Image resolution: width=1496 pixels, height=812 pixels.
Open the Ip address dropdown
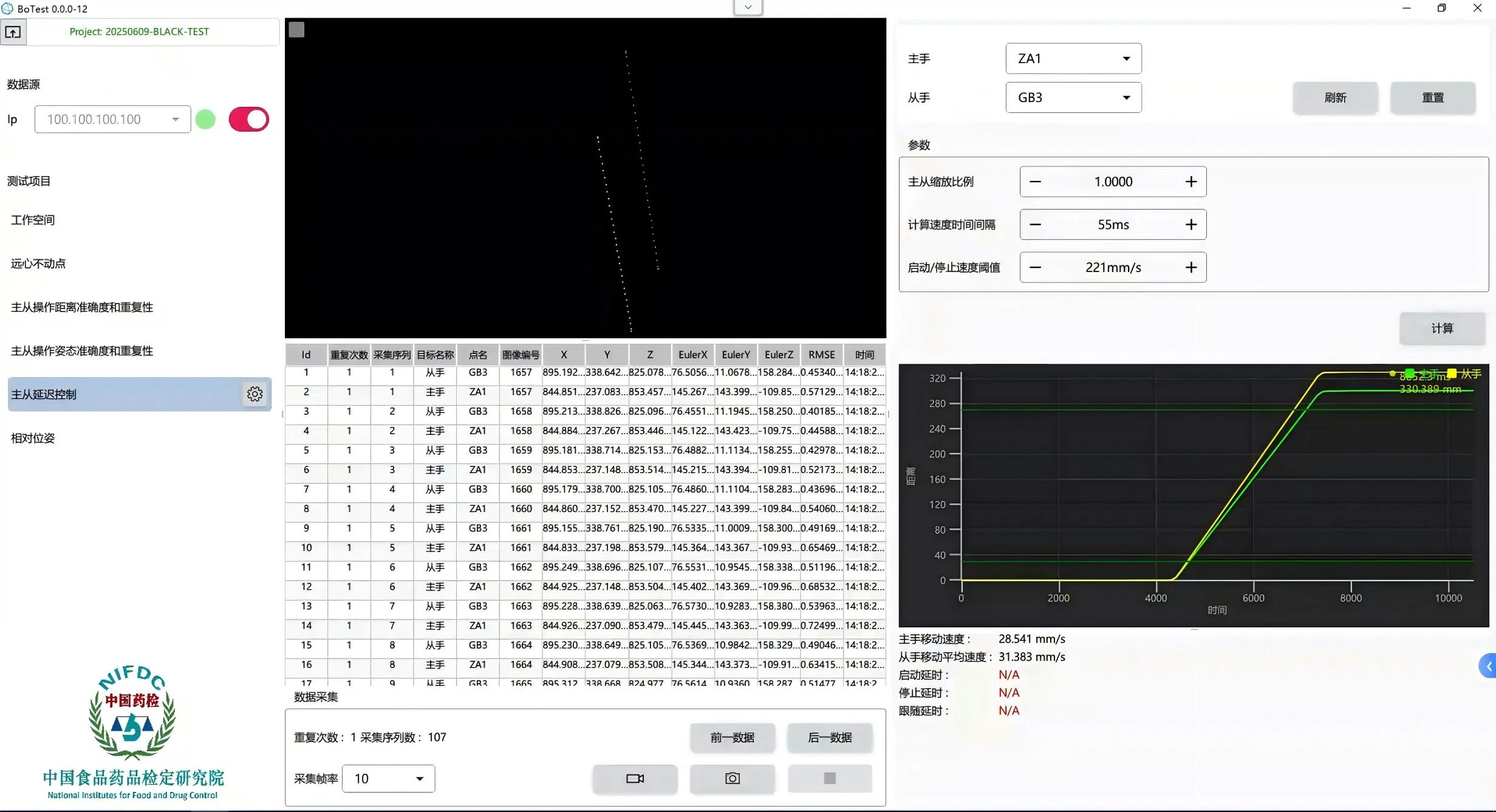click(x=113, y=119)
